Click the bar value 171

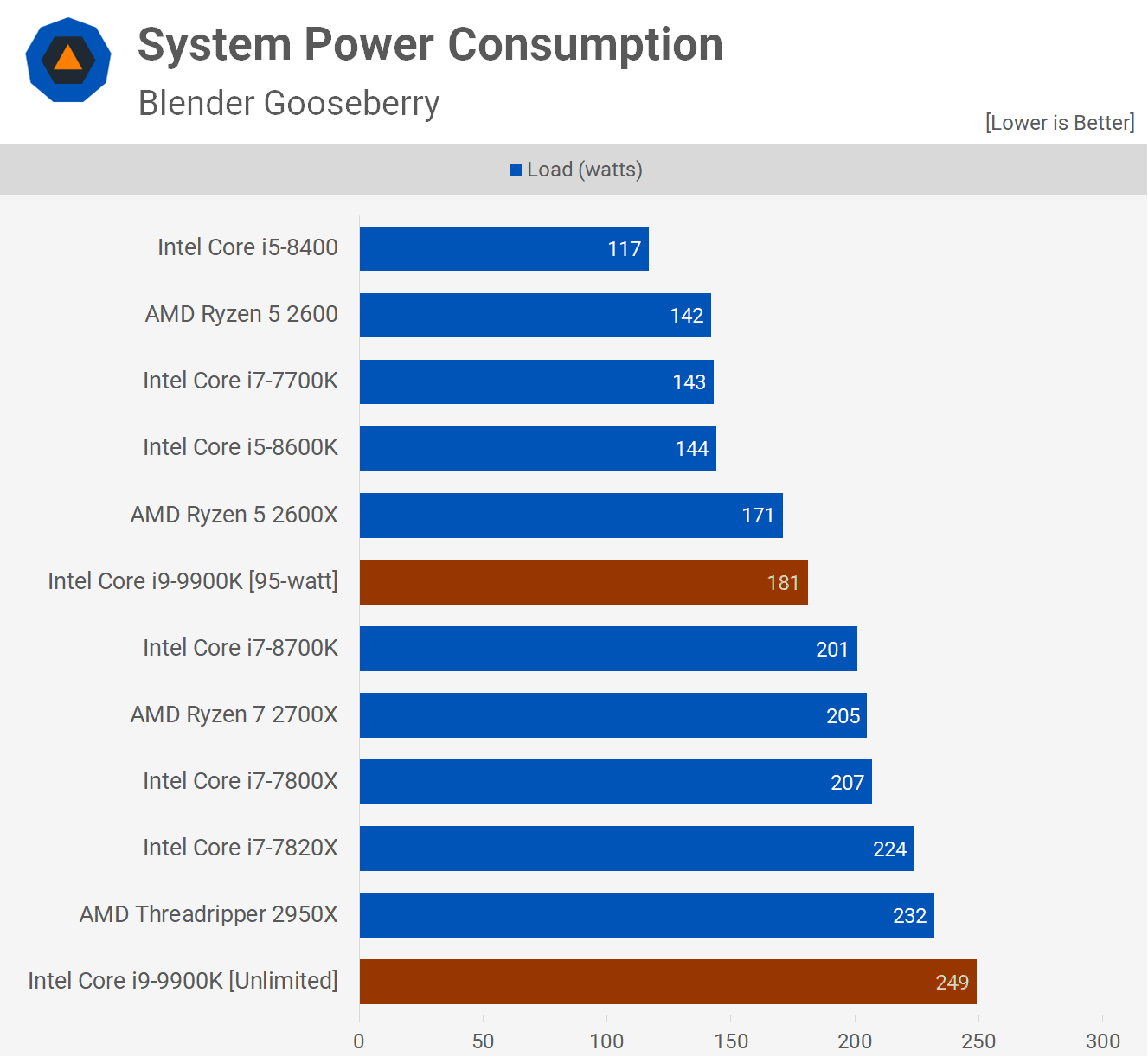tap(758, 516)
